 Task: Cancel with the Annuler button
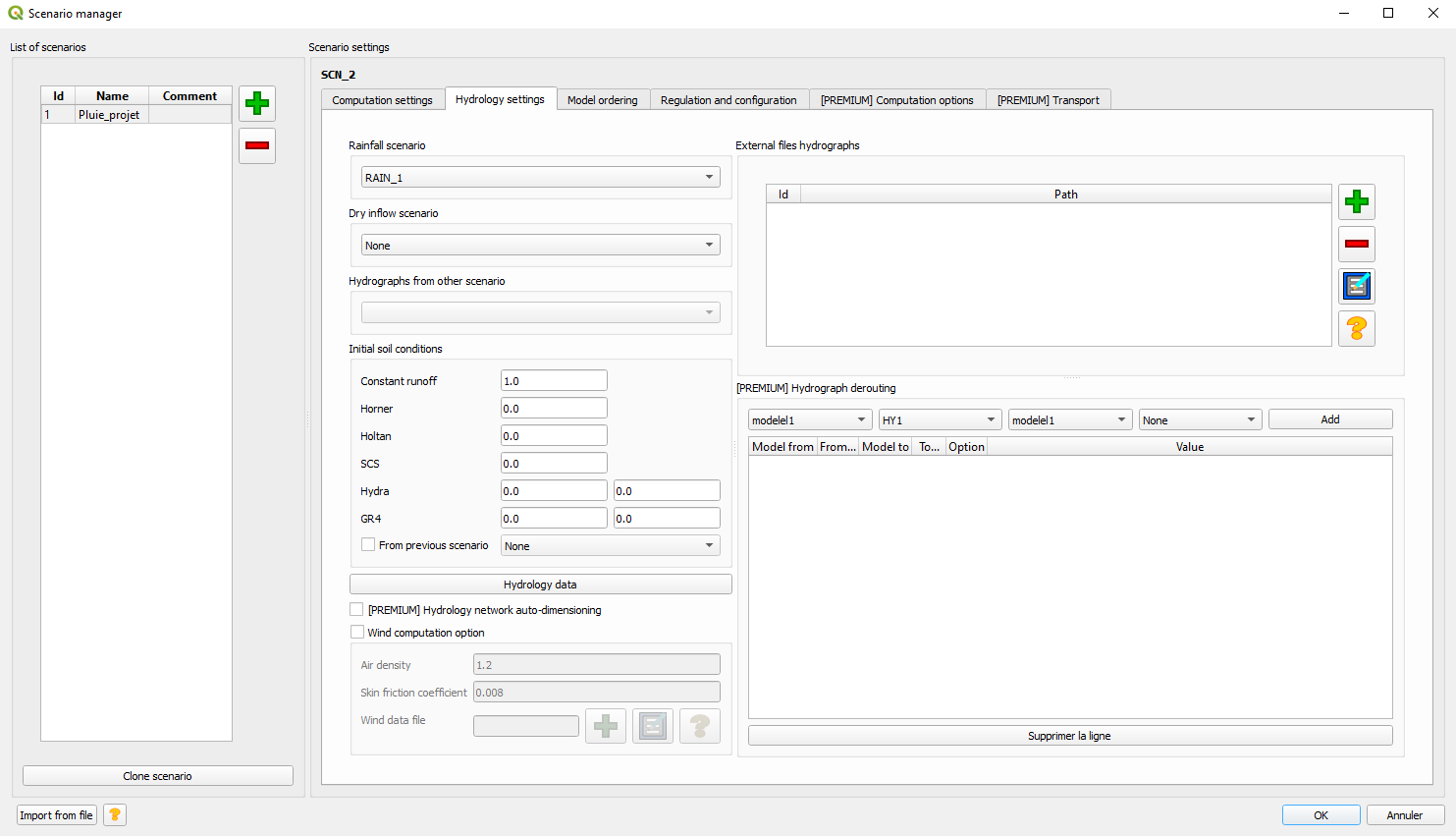(1405, 814)
